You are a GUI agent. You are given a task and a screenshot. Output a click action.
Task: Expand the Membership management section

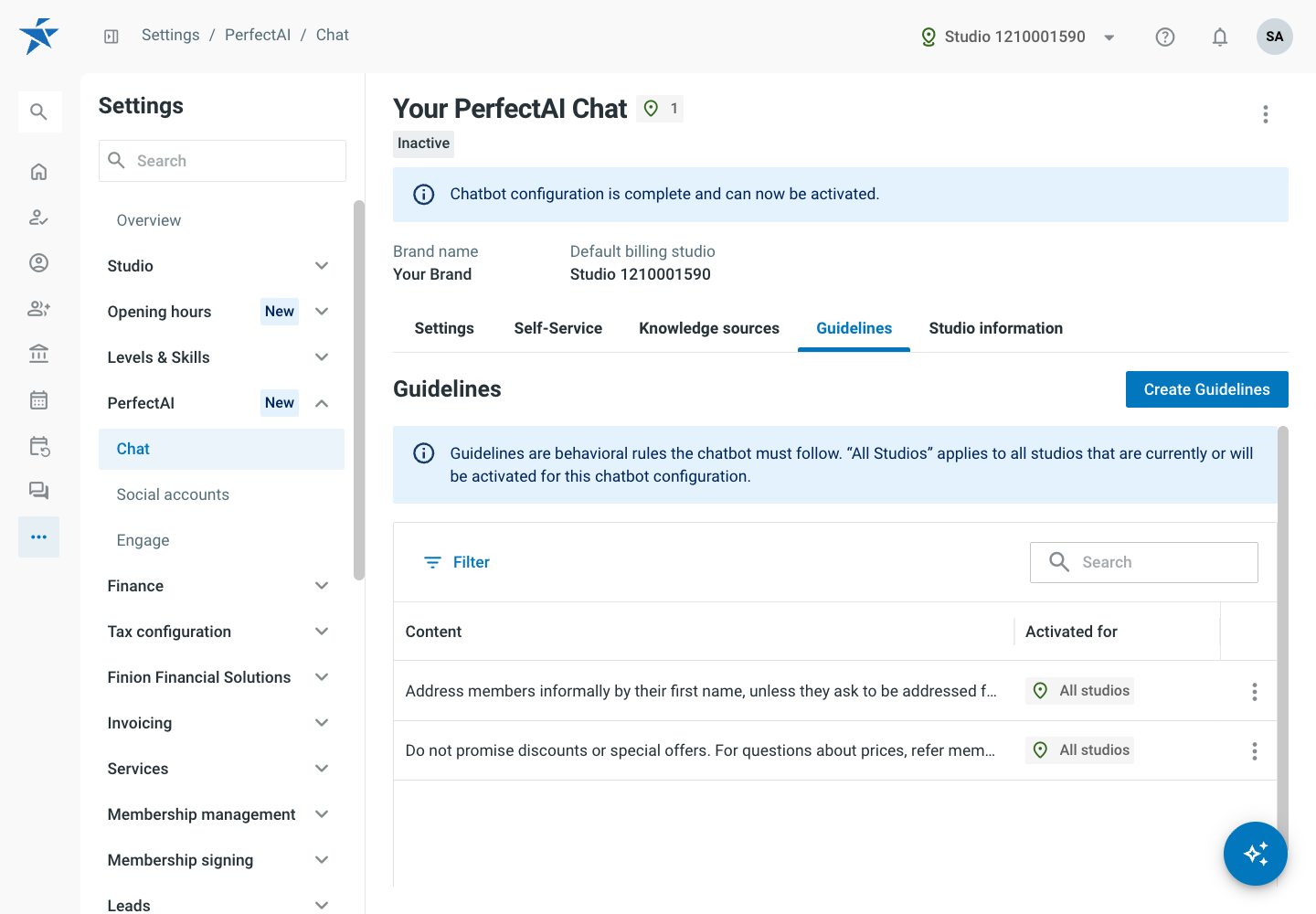click(217, 814)
